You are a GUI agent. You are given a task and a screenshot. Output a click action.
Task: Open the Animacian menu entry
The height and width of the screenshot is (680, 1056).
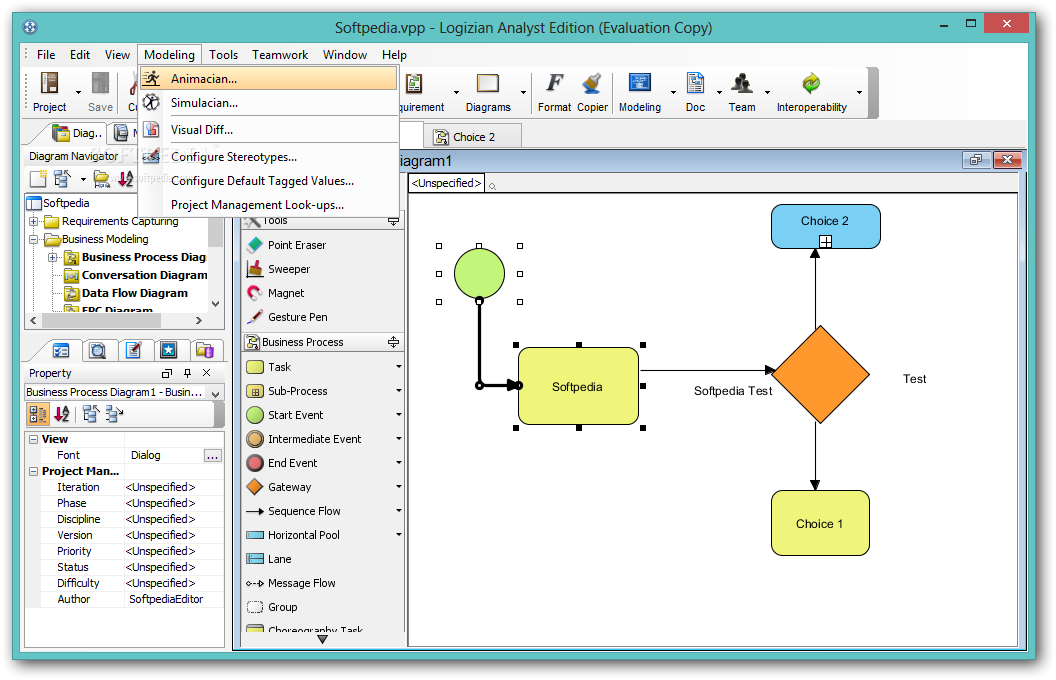pyautogui.click(x=269, y=79)
